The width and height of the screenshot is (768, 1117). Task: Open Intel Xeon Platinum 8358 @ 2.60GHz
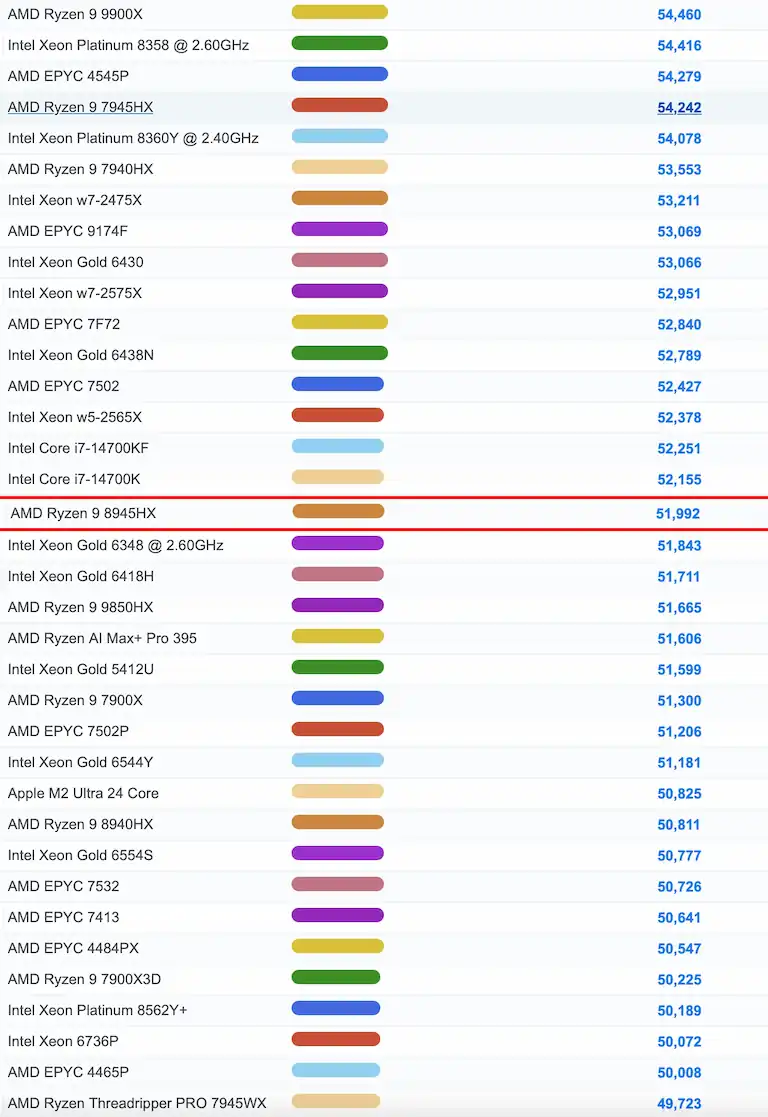(128, 45)
